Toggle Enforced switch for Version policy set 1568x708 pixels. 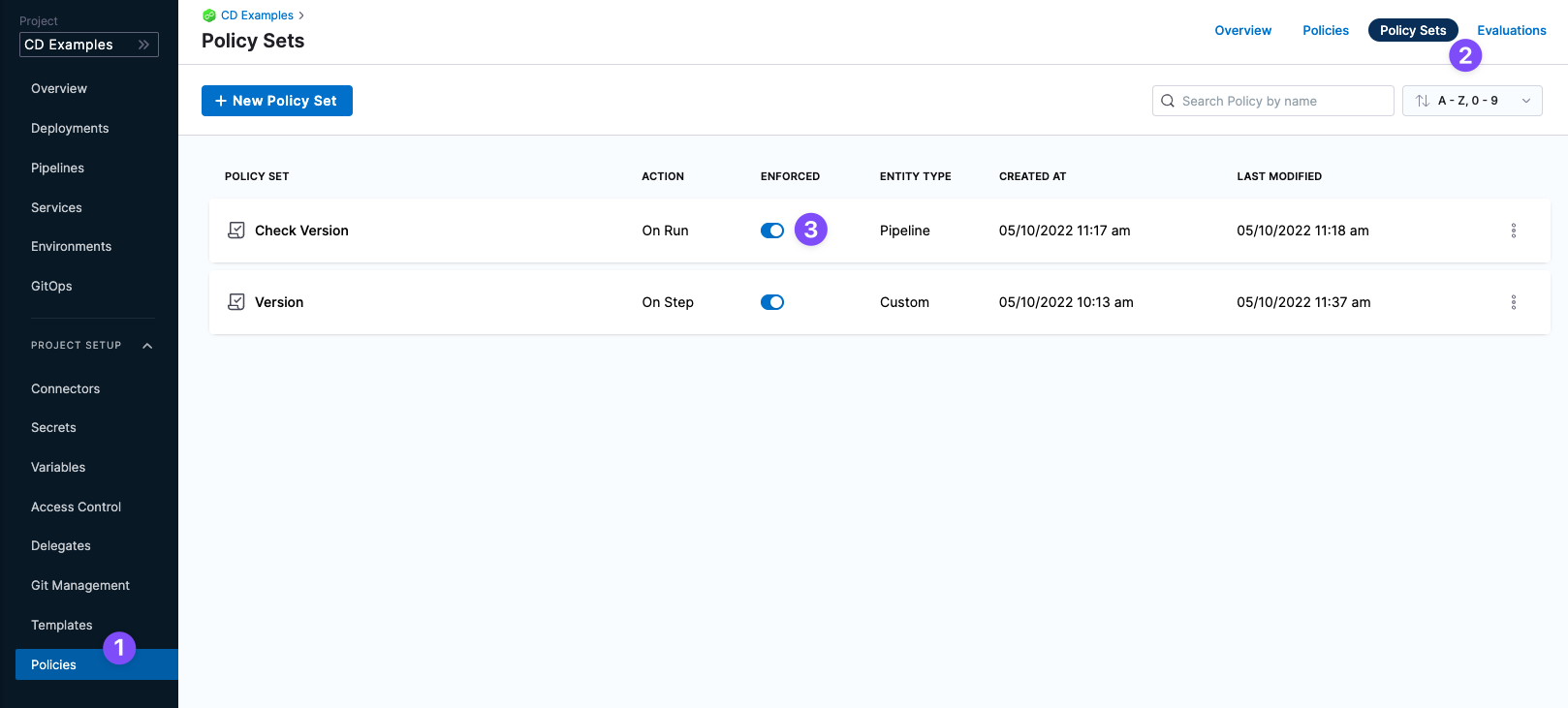tap(772, 302)
